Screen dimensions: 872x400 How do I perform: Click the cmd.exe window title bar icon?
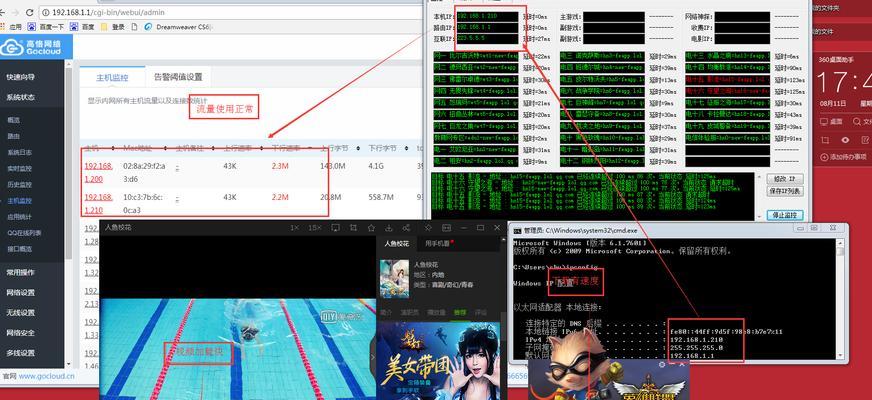point(517,229)
